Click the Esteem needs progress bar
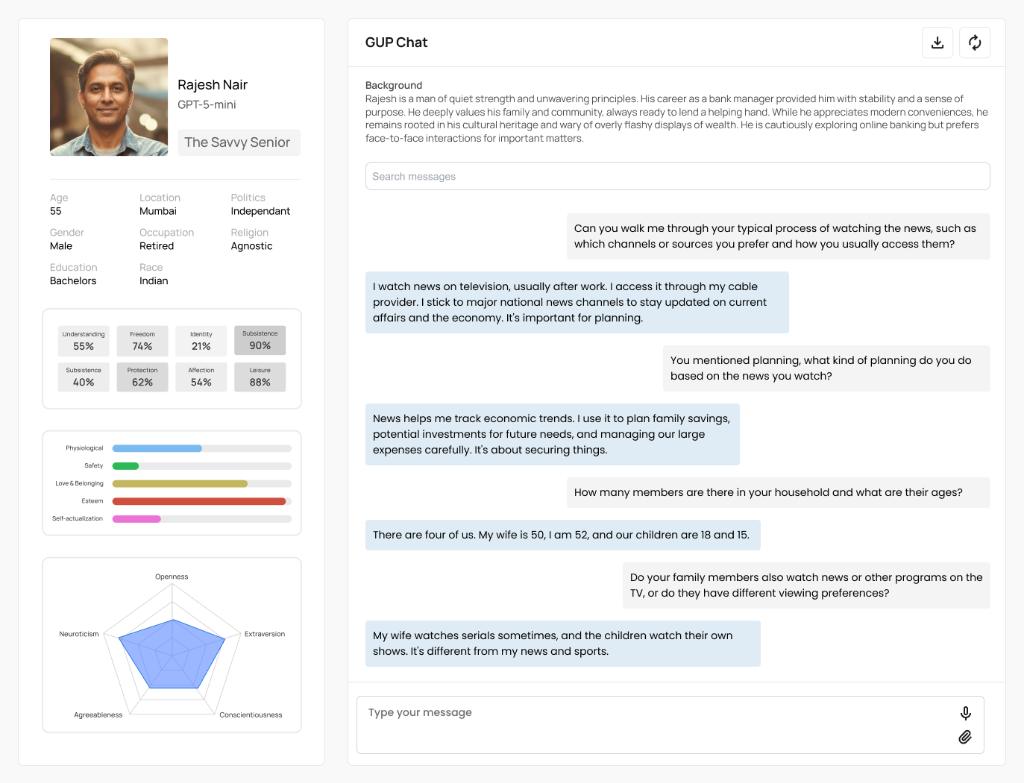Screen dimensions: 1024x783 click(x=200, y=501)
